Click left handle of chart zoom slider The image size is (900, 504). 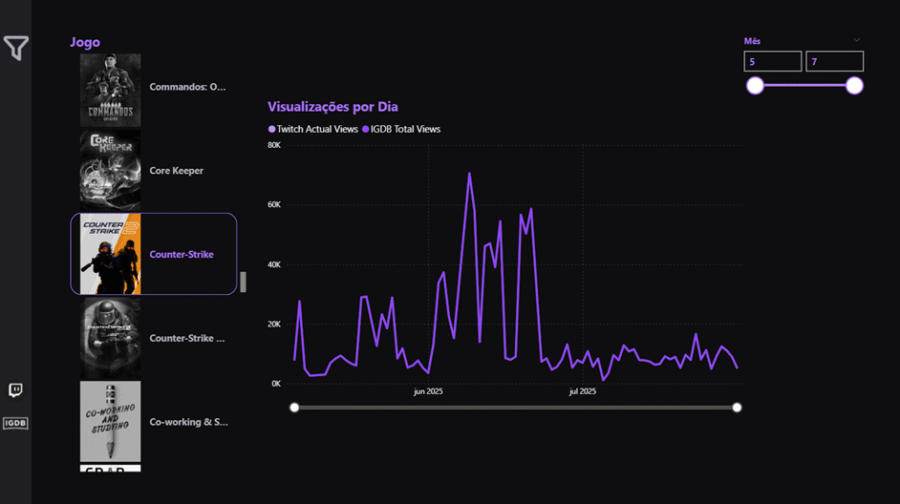pos(294,407)
